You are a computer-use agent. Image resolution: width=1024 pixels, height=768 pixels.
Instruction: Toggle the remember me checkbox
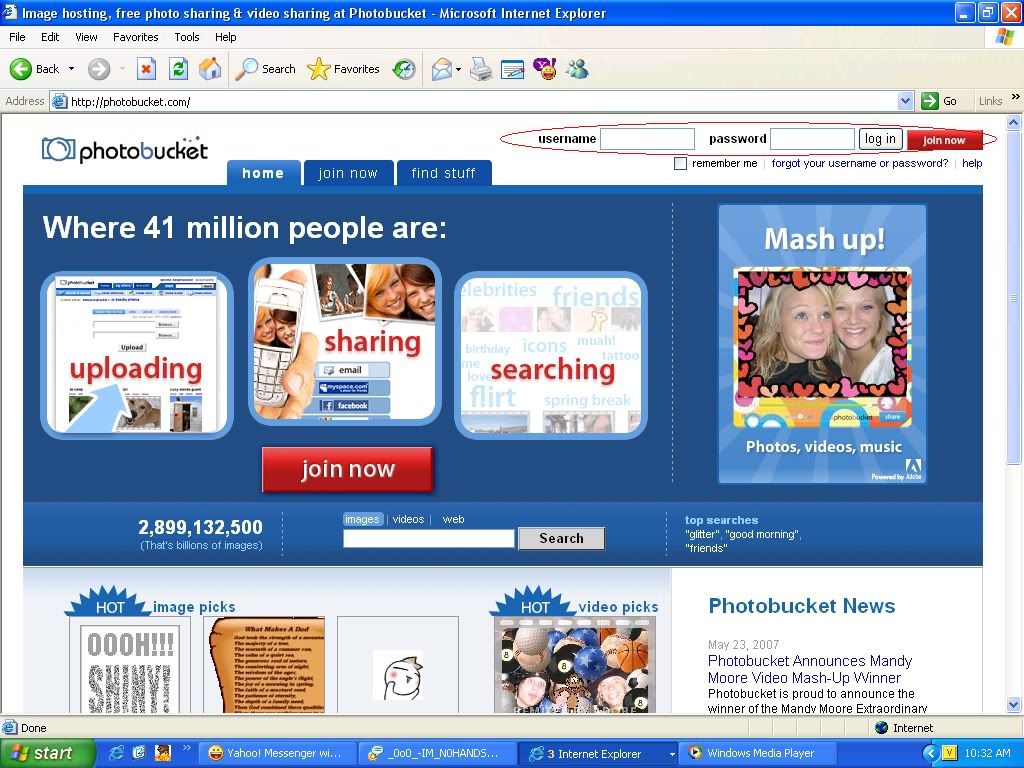(x=681, y=164)
